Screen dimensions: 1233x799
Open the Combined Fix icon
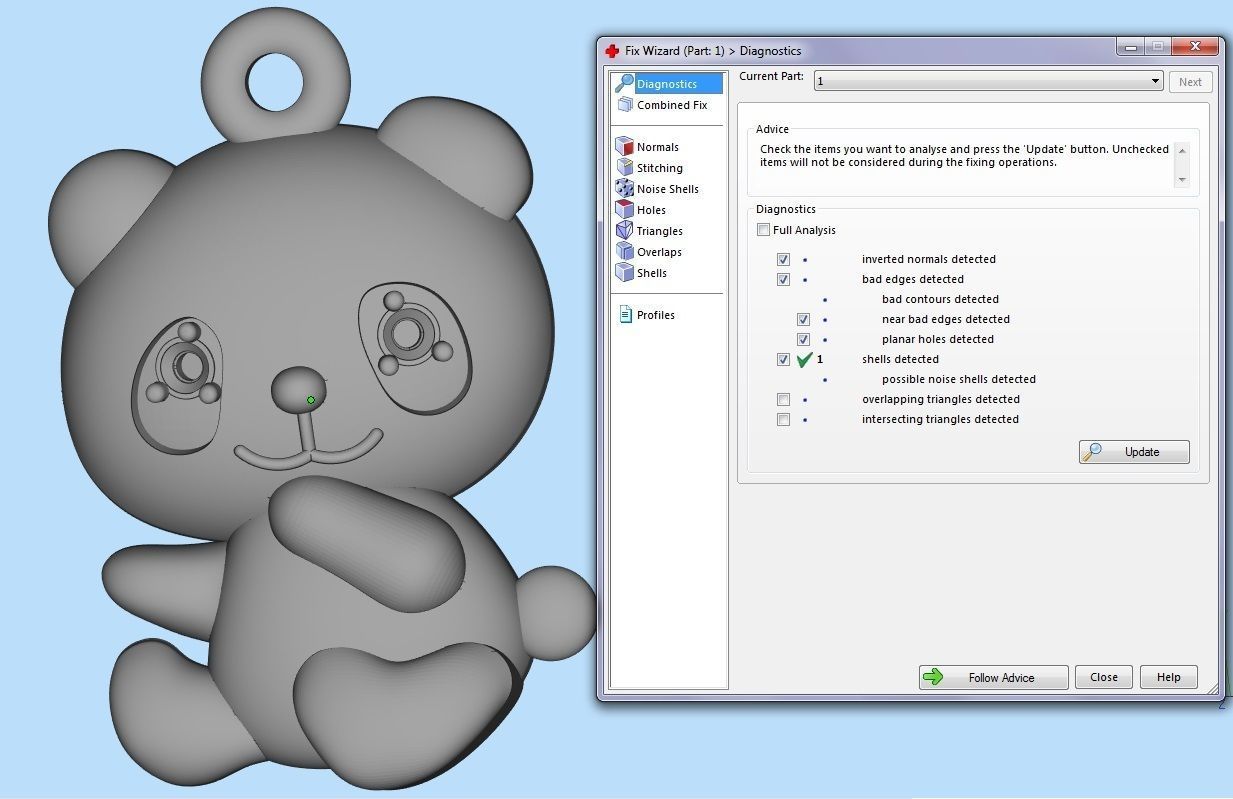pyautogui.click(x=625, y=105)
